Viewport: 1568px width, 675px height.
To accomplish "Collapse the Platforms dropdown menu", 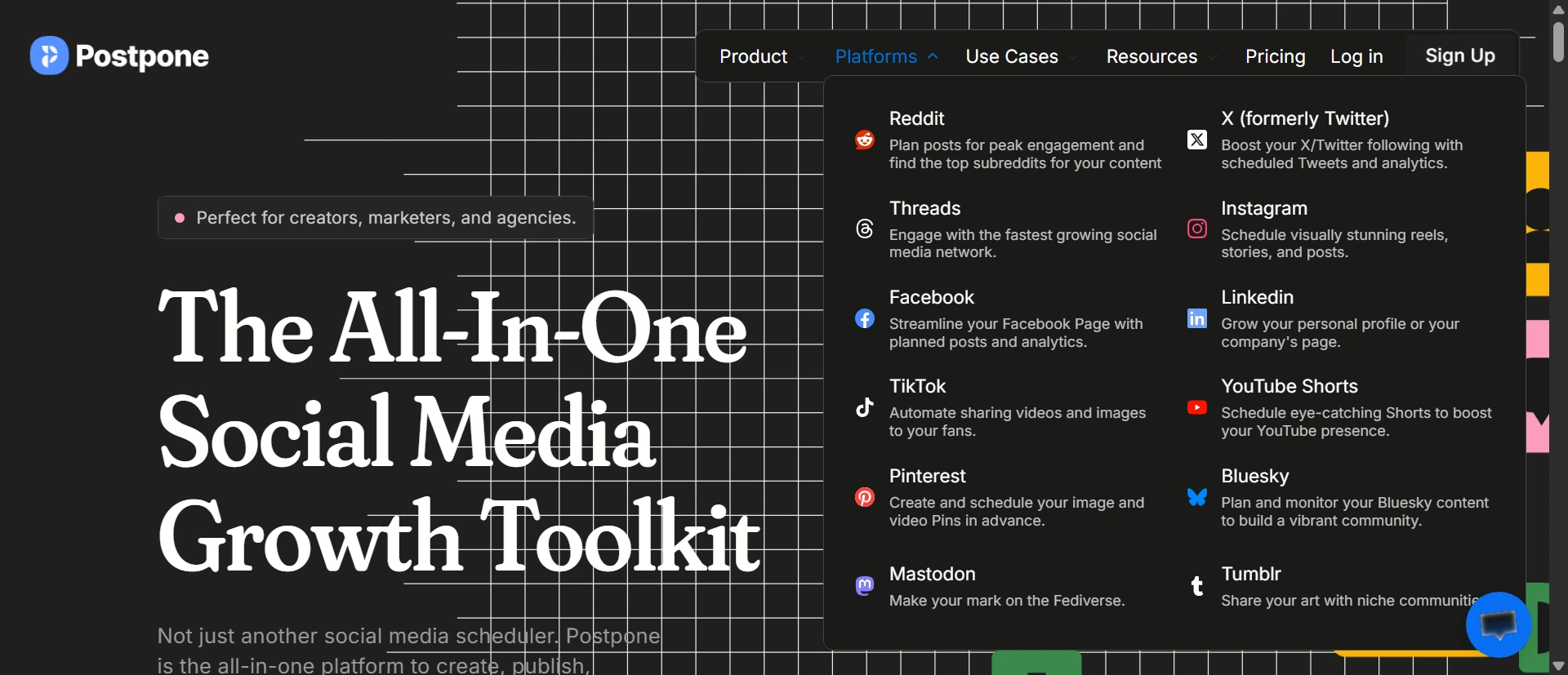I will (886, 56).
